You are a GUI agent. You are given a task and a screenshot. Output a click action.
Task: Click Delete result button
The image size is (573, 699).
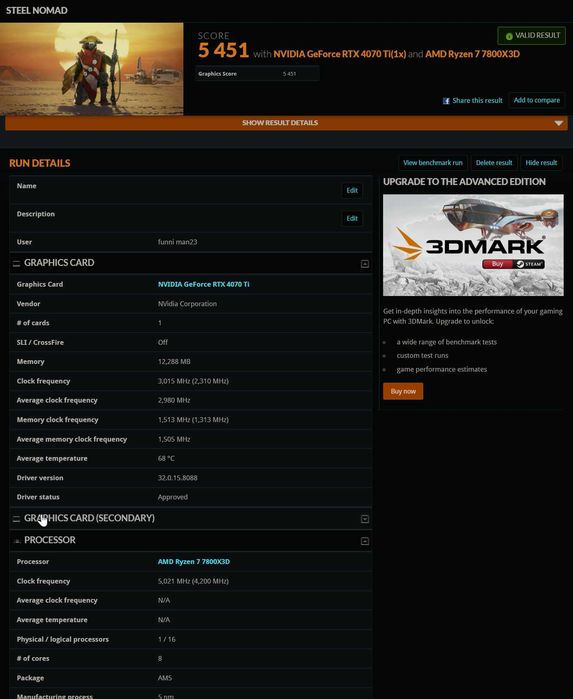coord(494,163)
